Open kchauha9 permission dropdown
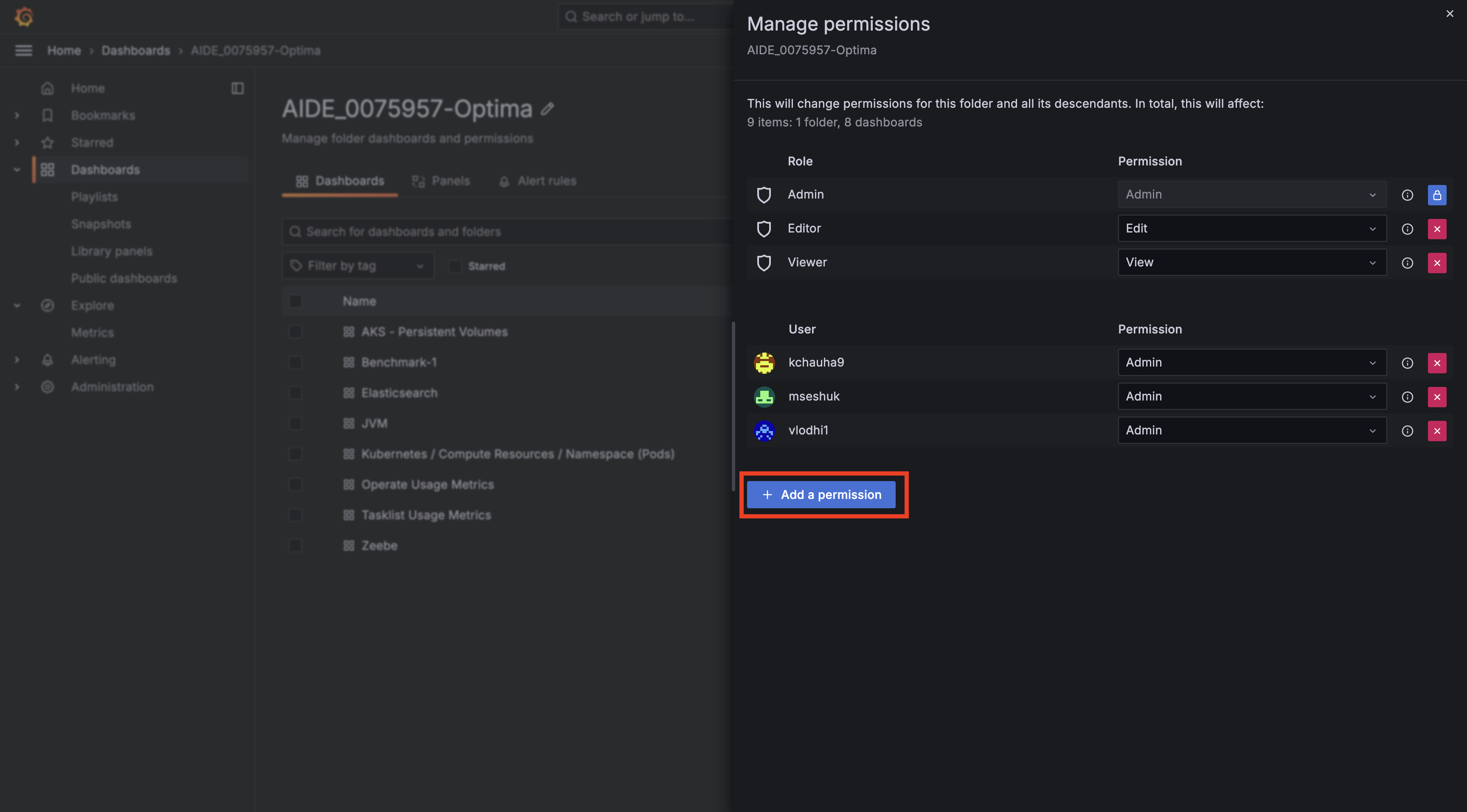This screenshot has width=1467, height=812. (1252, 362)
